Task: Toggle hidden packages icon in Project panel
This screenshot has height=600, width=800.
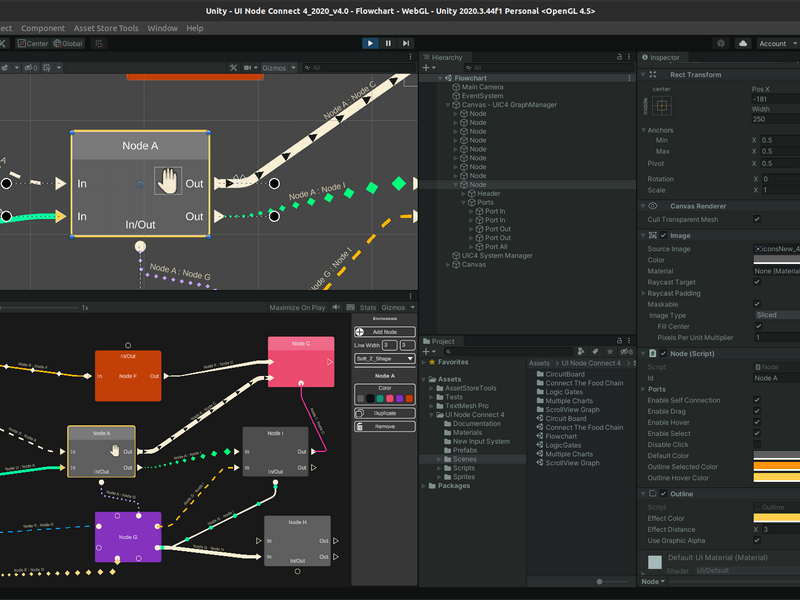Action: (x=627, y=352)
